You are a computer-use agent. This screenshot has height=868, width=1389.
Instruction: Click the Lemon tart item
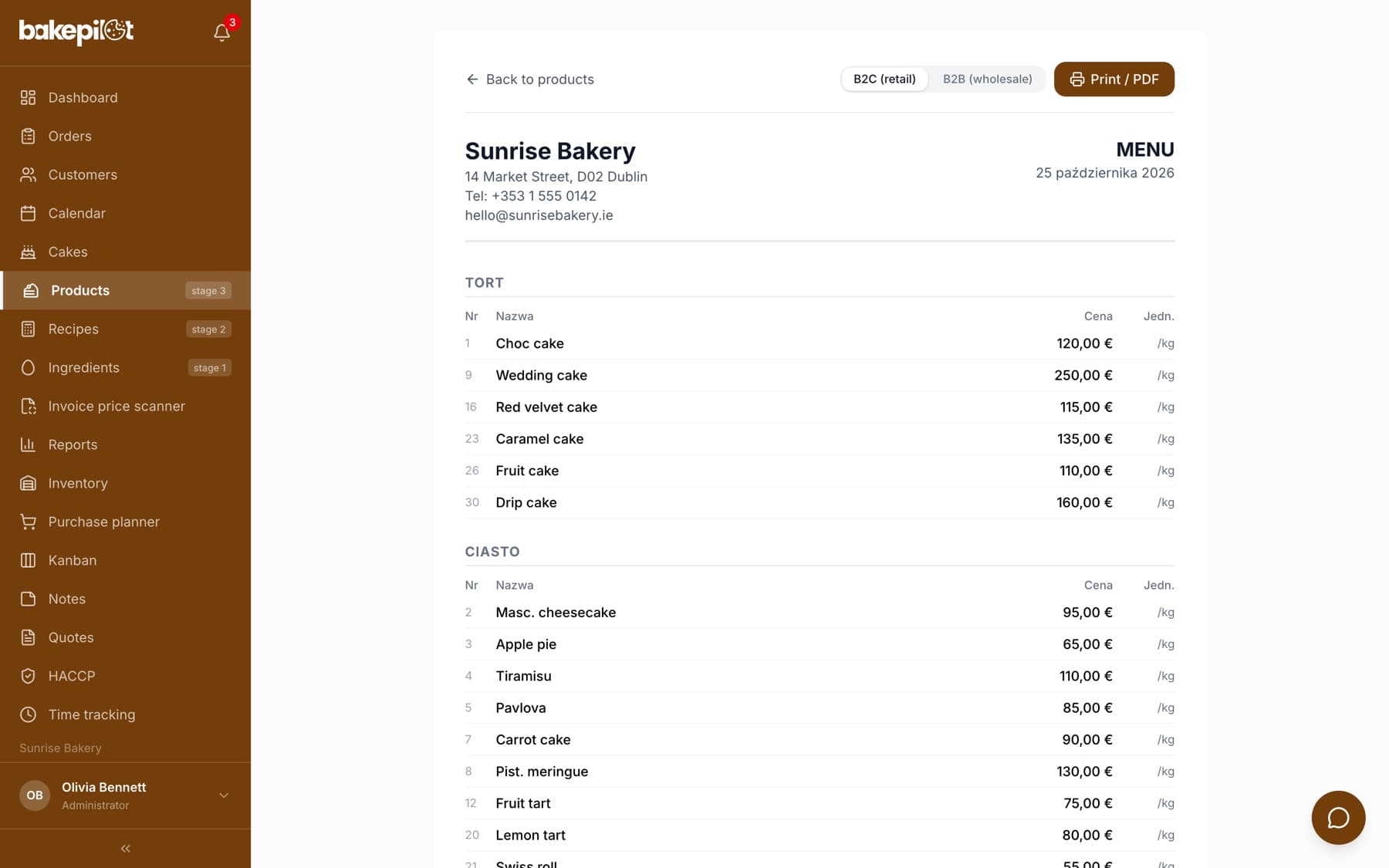pos(820,835)
